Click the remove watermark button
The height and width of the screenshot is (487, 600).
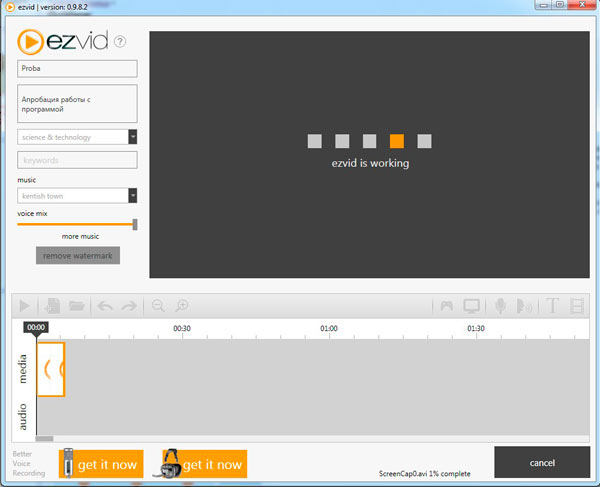78,255
